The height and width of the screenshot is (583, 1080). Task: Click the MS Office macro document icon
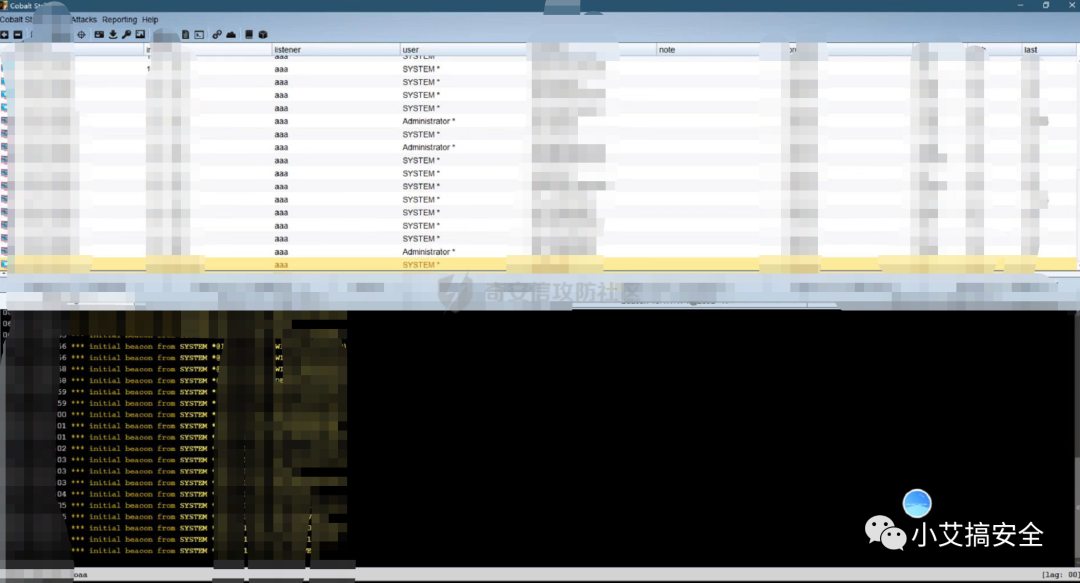[185, 34]
